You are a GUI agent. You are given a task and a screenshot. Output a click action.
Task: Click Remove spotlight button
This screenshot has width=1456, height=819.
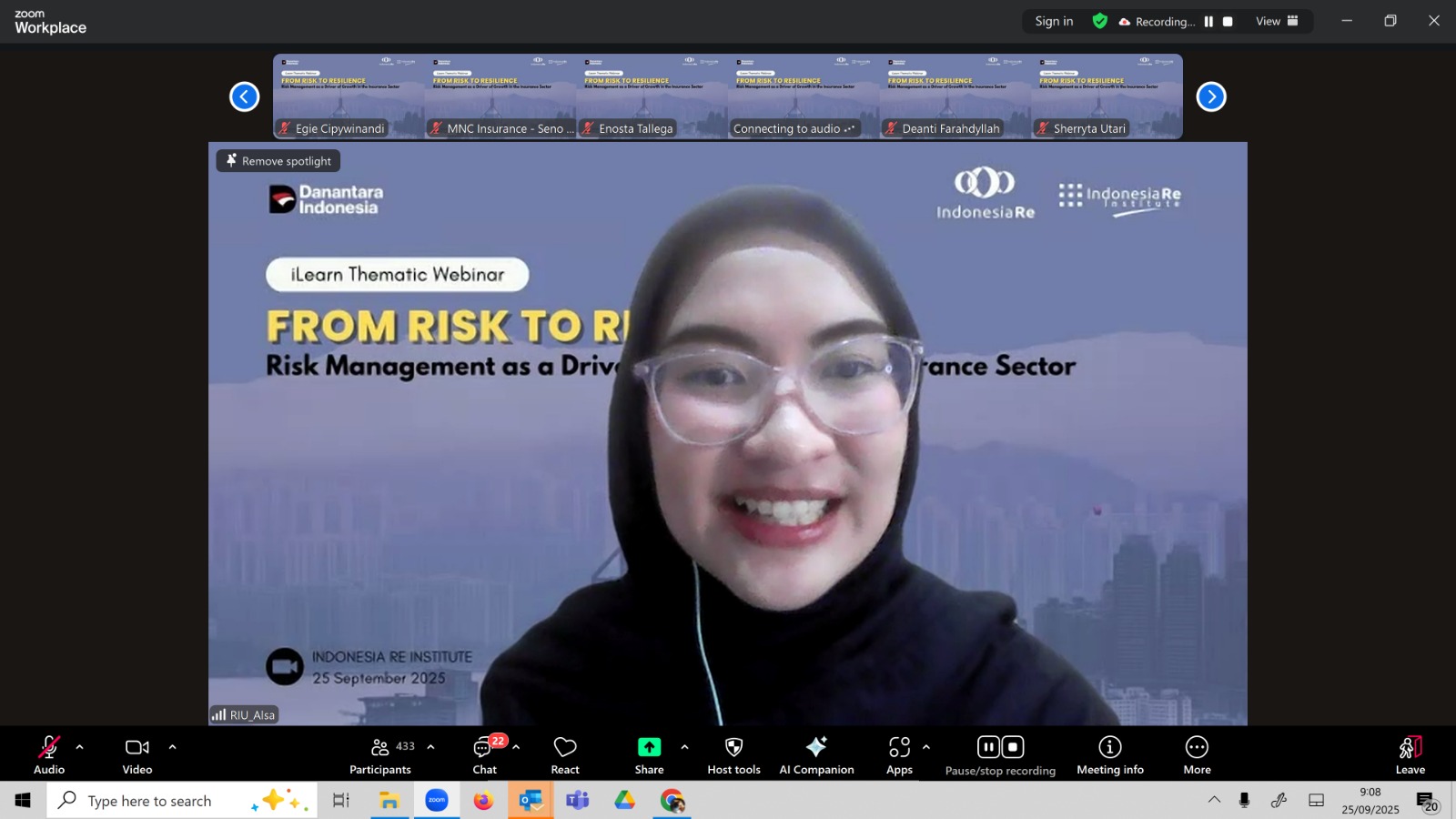click(278, 161)
